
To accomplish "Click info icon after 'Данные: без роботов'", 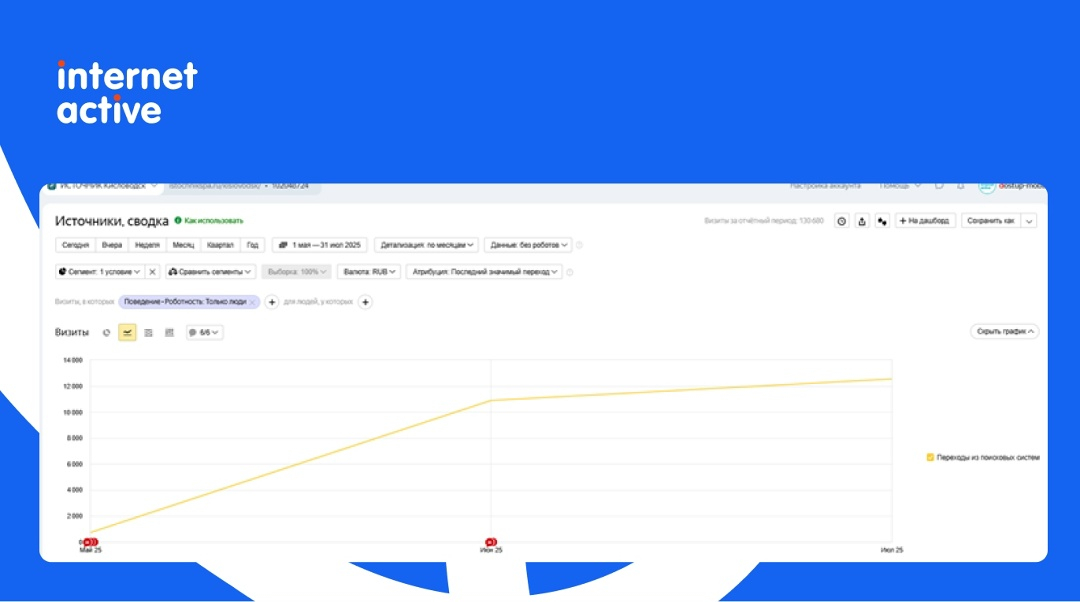I will click(x=579, y=245).
